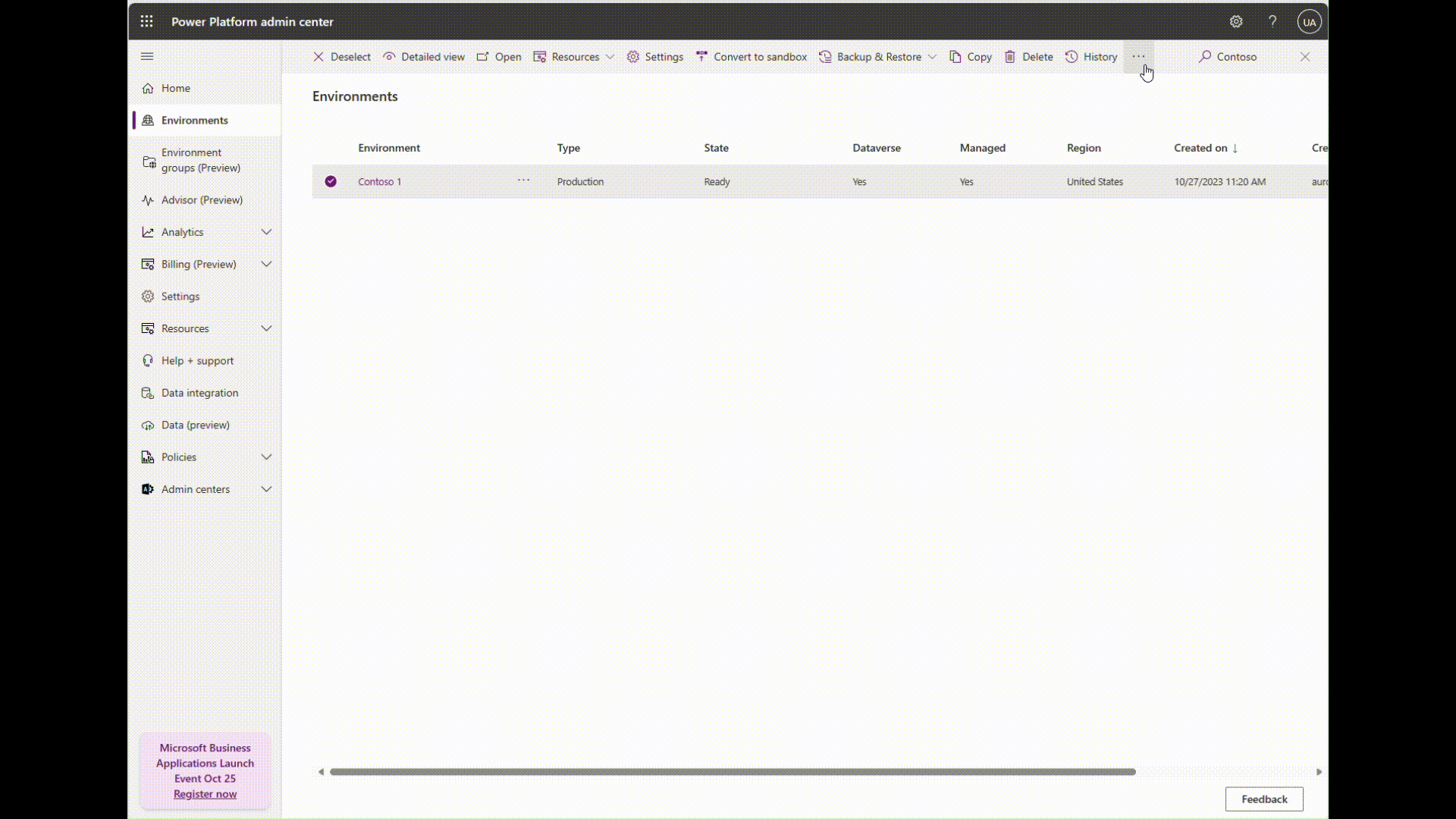Expand Admin centers navigation section
Screen dimensions: 1456x819
coord(266,489)
